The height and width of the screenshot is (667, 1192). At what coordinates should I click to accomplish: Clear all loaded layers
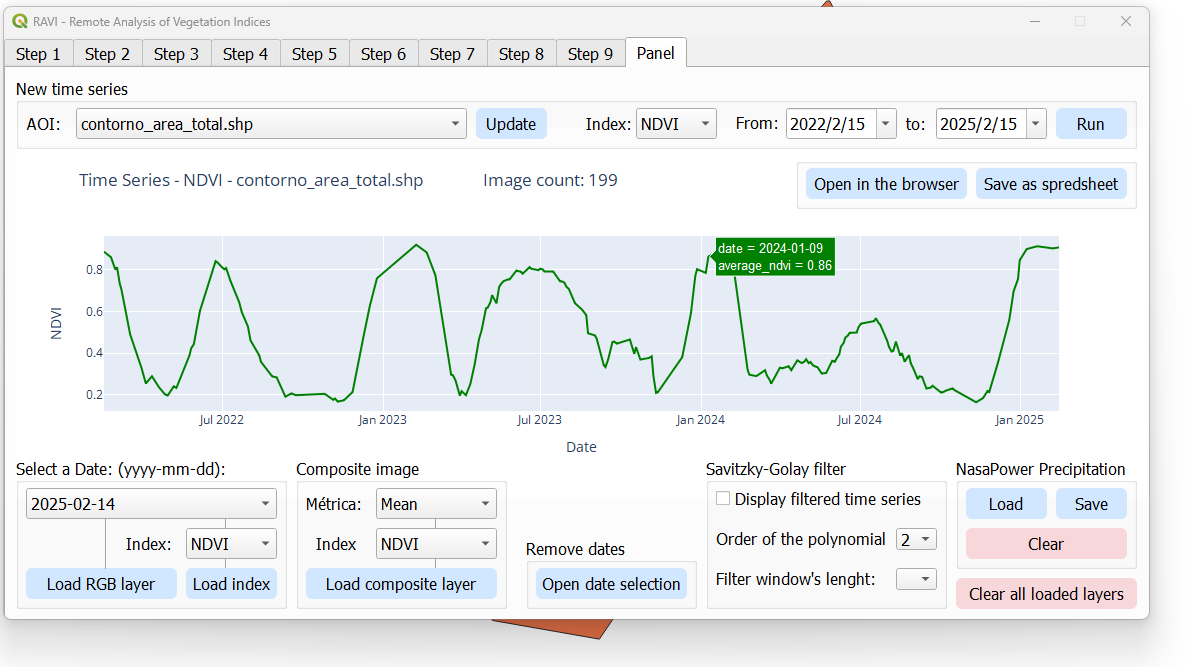[x=1046, y=593]
